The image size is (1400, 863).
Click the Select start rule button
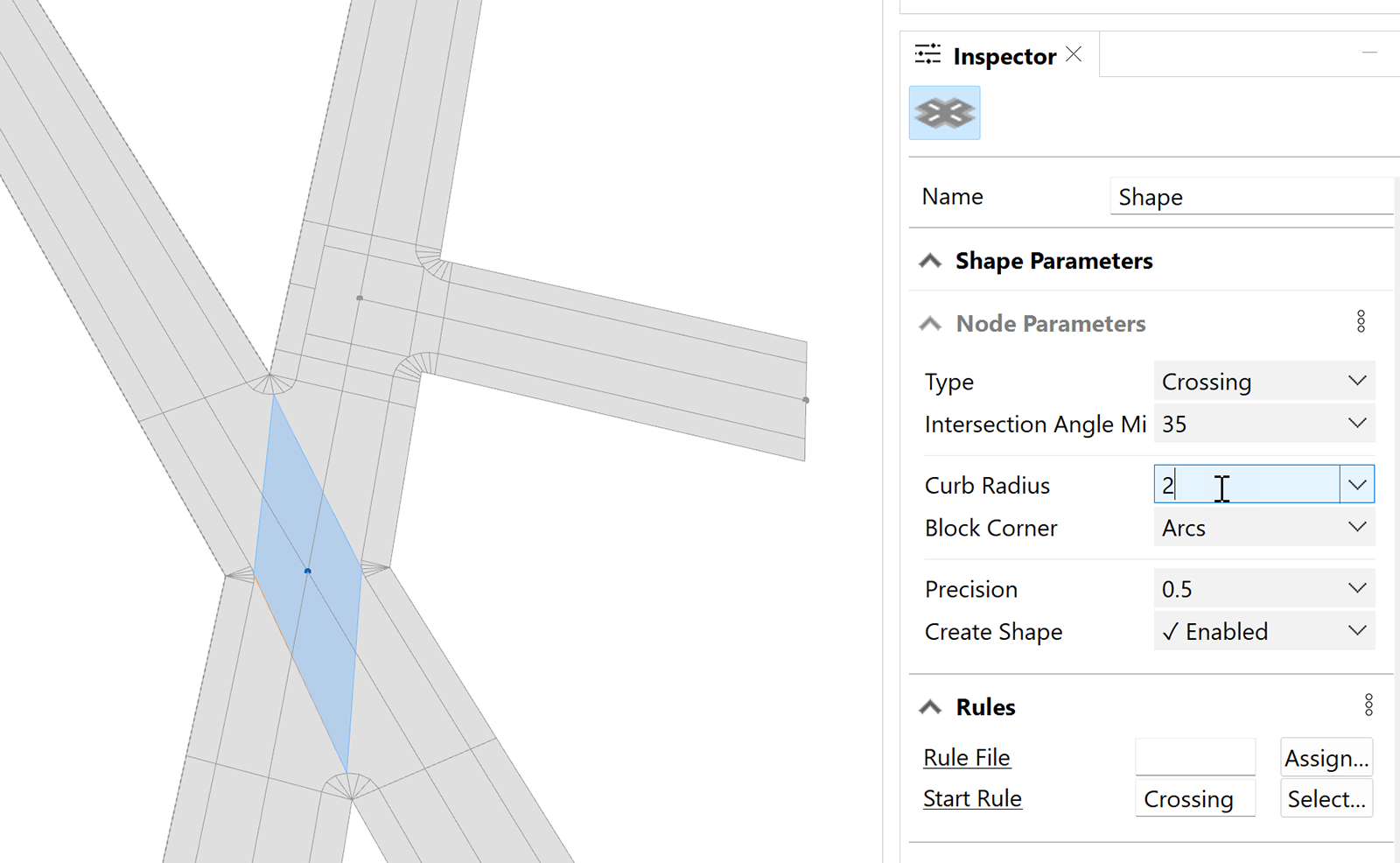coord(1326,798)
